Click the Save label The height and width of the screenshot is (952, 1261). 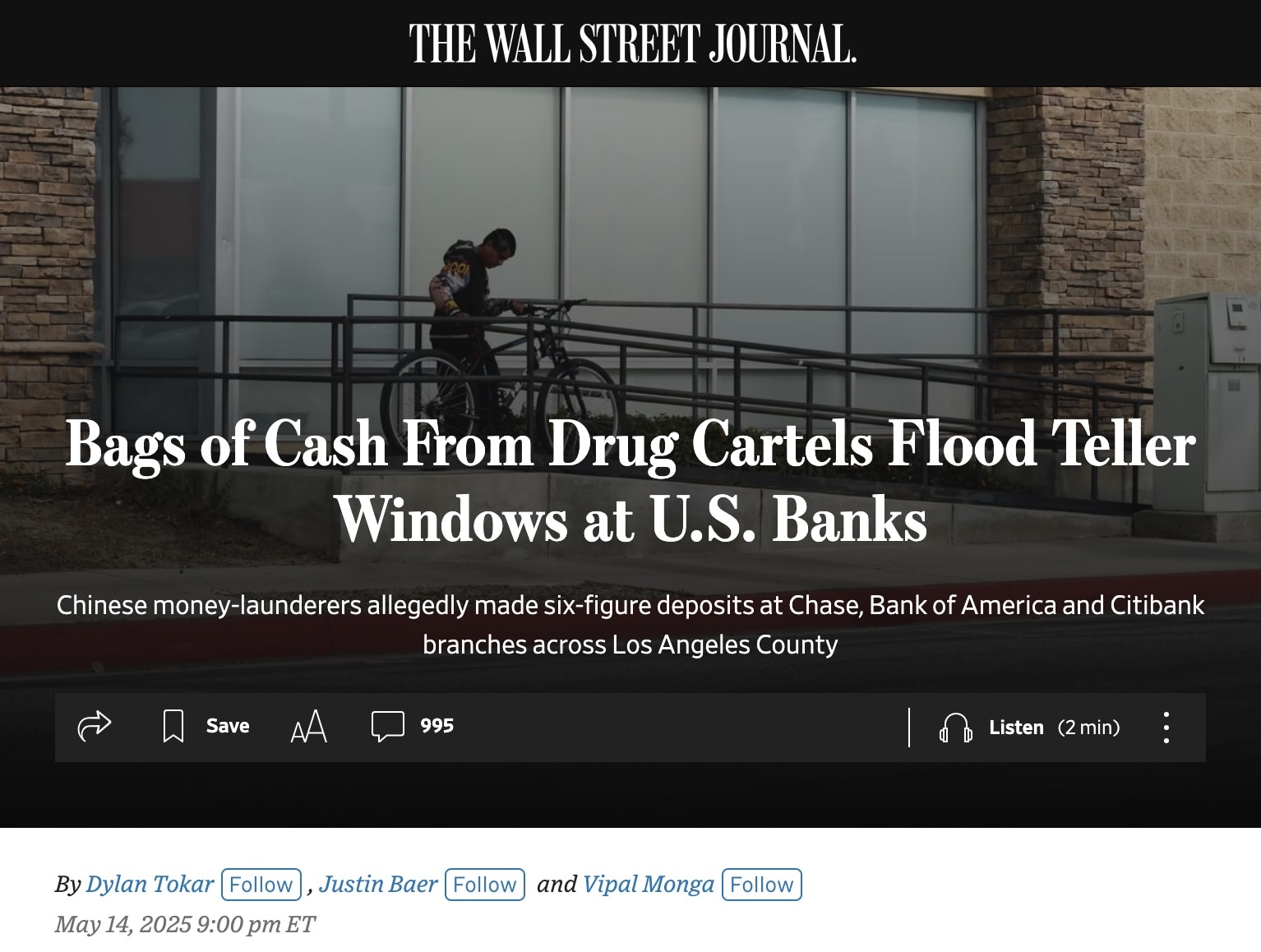228,726
